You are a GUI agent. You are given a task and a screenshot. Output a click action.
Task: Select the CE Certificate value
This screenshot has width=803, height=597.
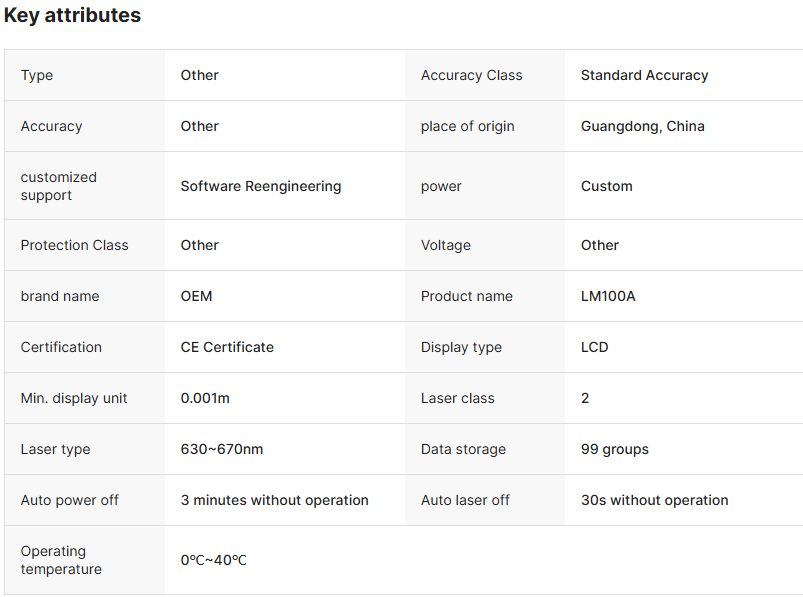pyautogui.click(x=227, y=347)
